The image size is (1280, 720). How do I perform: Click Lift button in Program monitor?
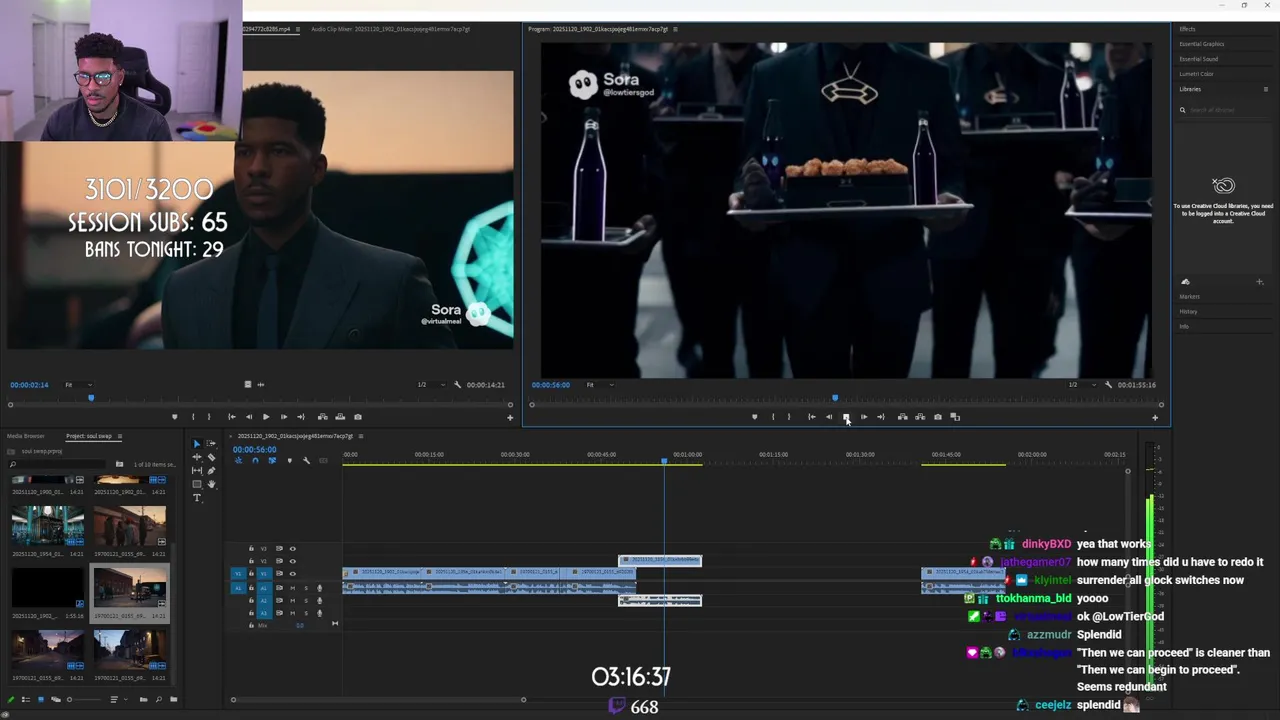(903, 417)
